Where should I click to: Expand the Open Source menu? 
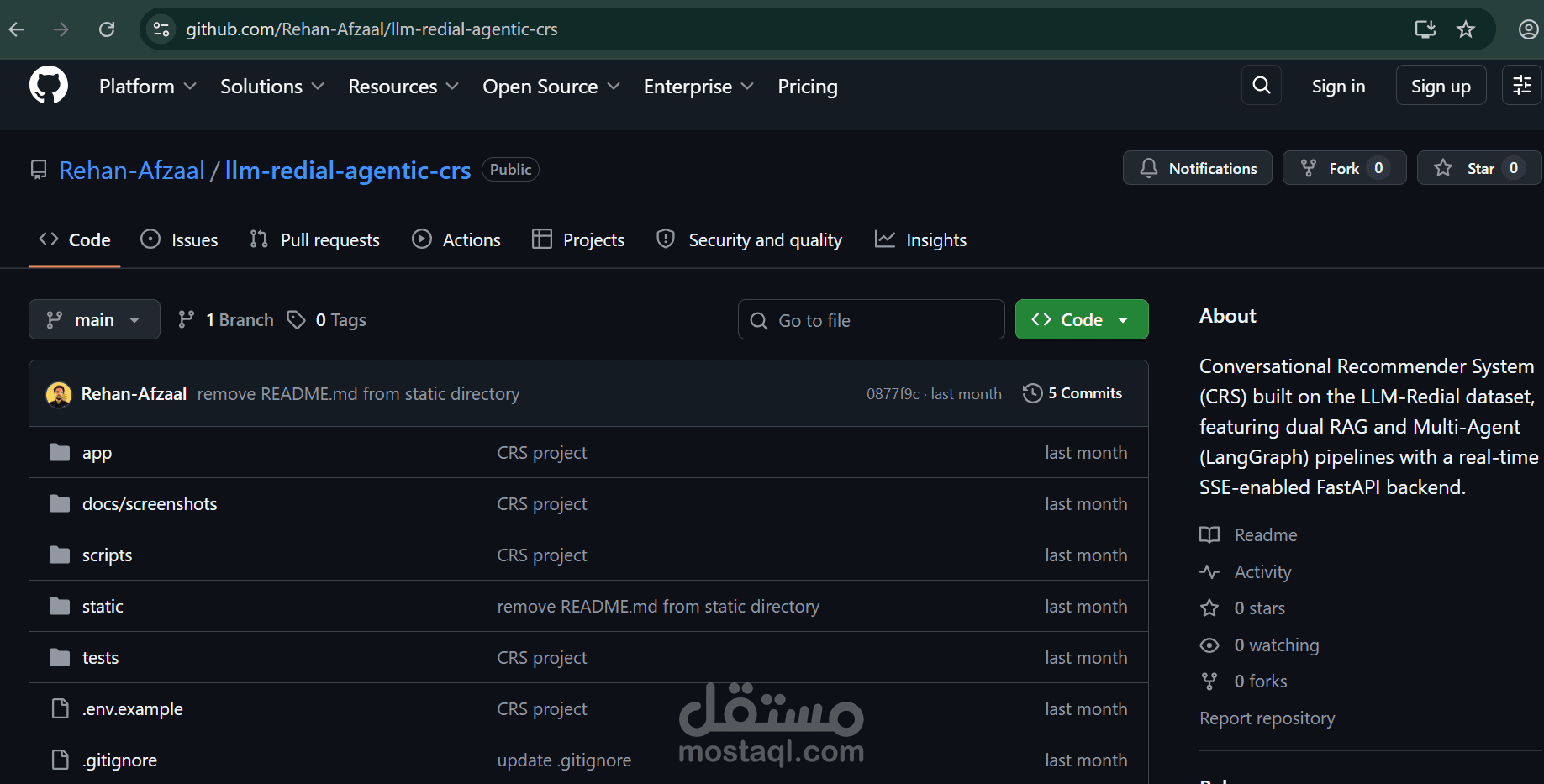point(551,87)
